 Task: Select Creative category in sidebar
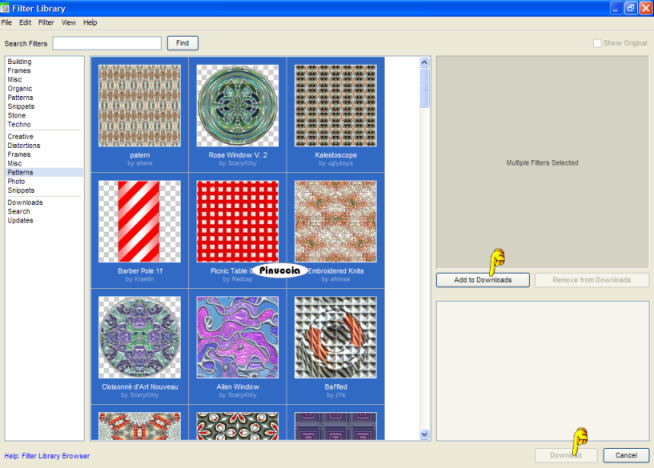point(20,136)
